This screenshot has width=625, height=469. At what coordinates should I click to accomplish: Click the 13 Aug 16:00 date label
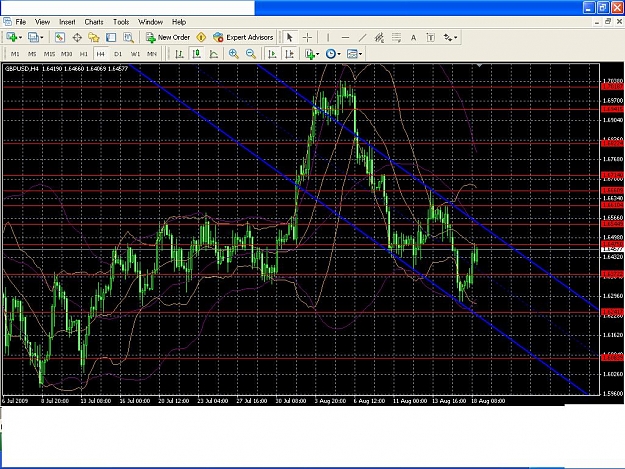[x=449, y=400]
